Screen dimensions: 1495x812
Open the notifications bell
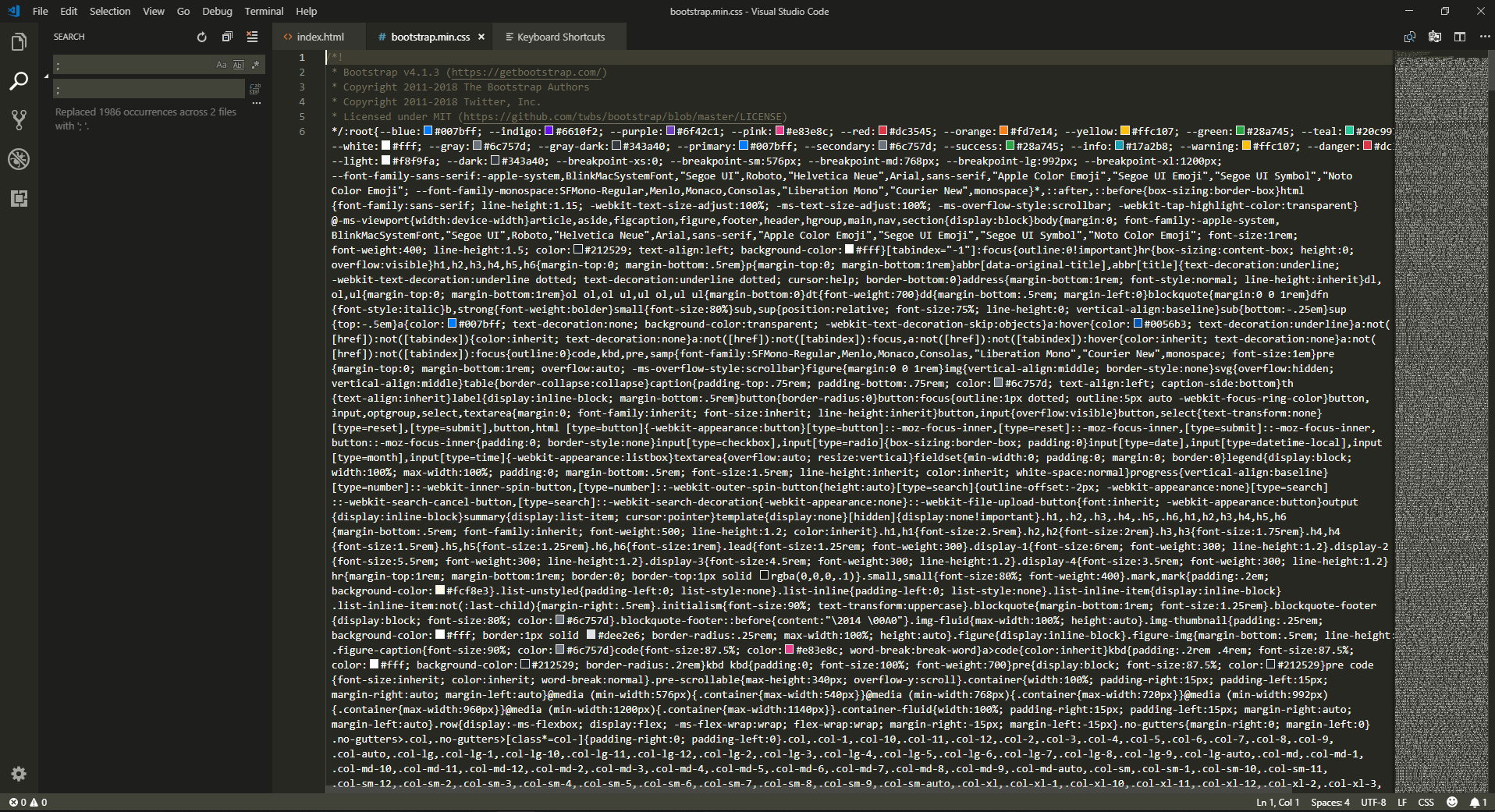pos(1478,802)
